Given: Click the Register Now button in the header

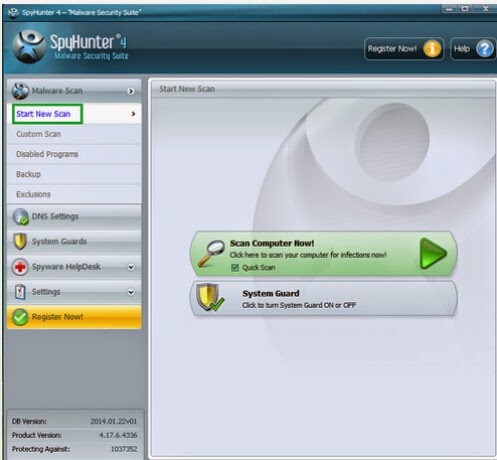Looking at the screenshot, I should (x=404, y=49).
